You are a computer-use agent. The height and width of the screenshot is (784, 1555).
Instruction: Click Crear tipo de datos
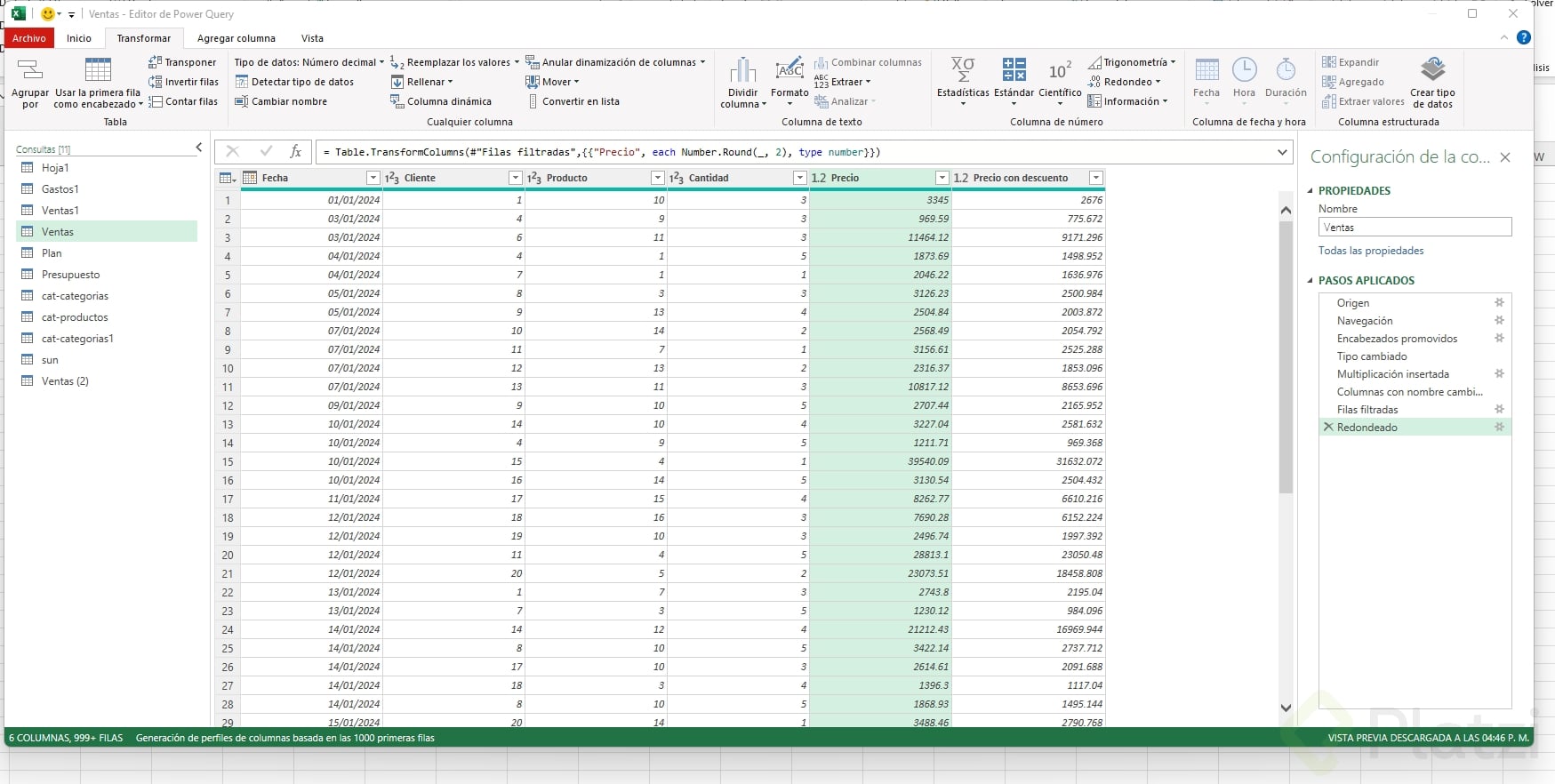[x=1432, y=83]
